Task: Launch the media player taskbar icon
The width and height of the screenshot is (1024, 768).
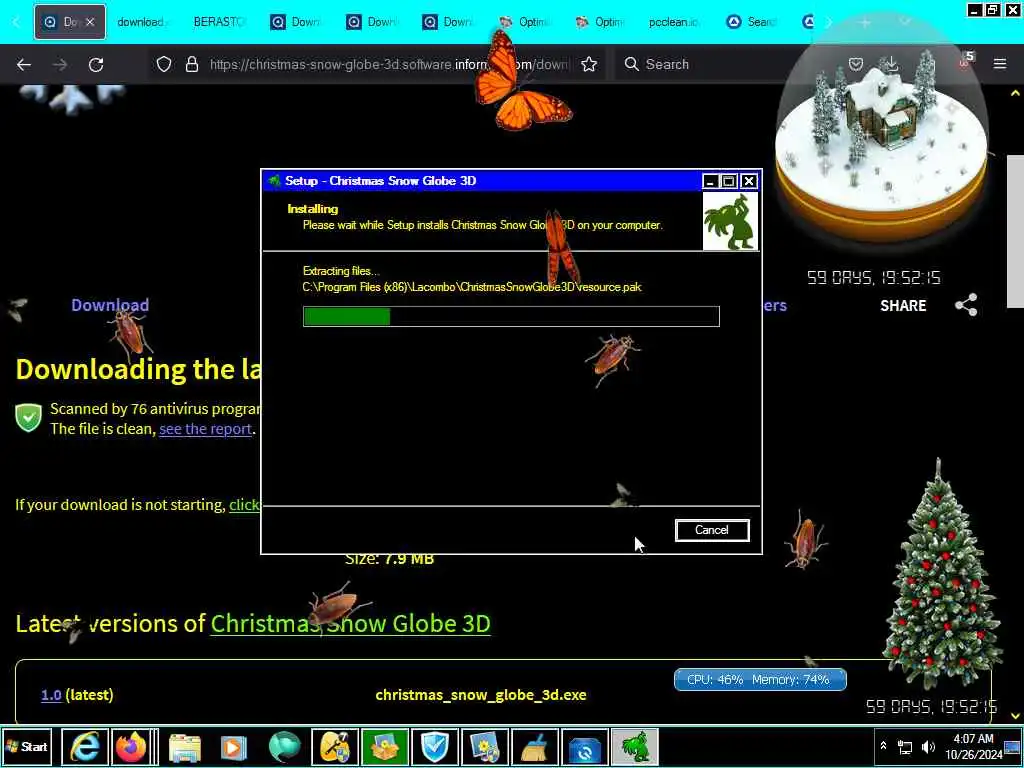Action: pyautogui.click(x=234, y=746)
